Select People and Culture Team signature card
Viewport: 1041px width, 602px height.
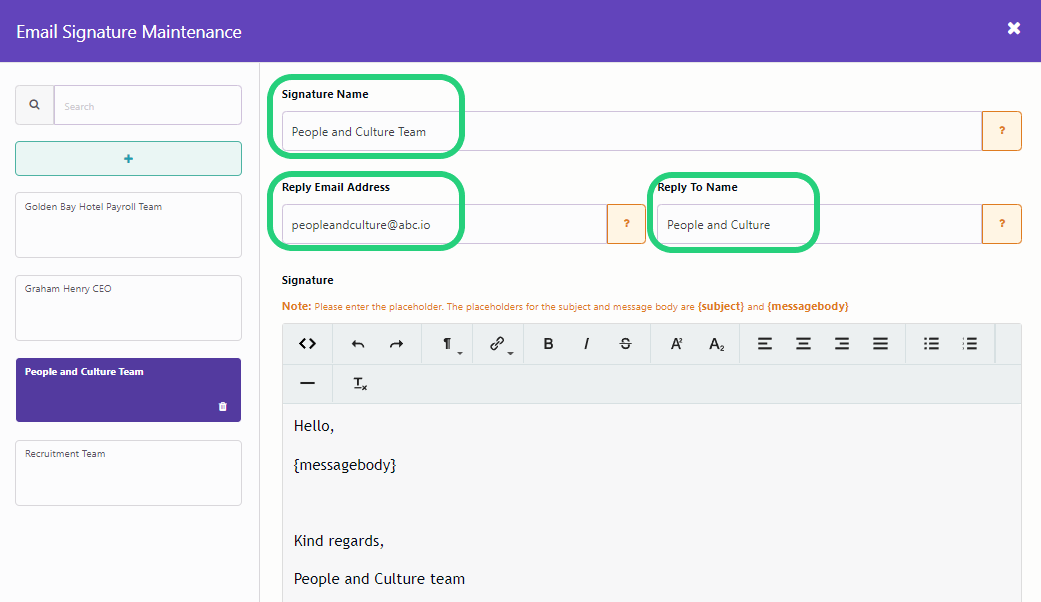[x=128, y=390]
